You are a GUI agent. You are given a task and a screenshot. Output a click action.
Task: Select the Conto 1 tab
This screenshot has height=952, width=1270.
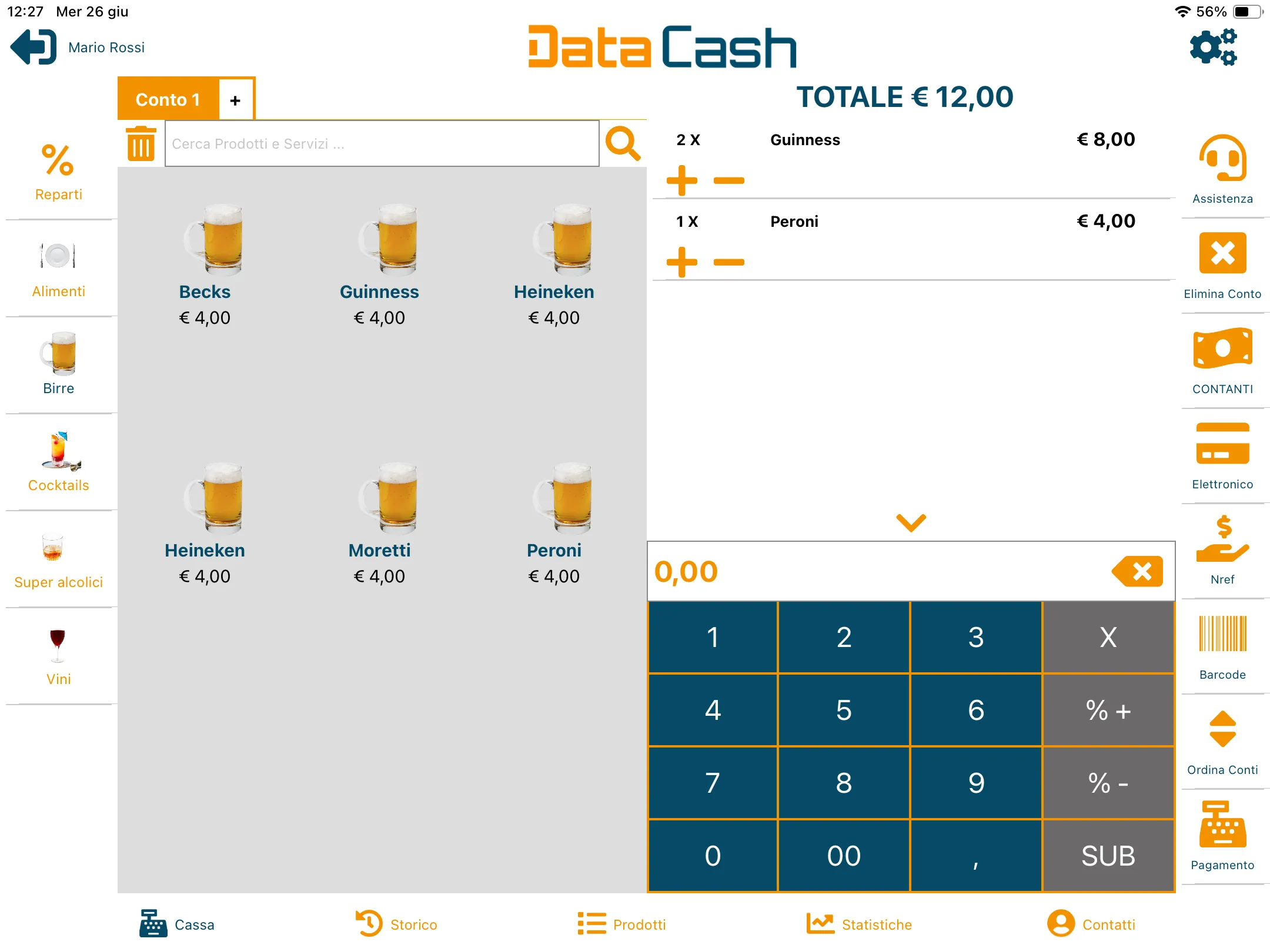pyautogui.click(x=168, y=99)
